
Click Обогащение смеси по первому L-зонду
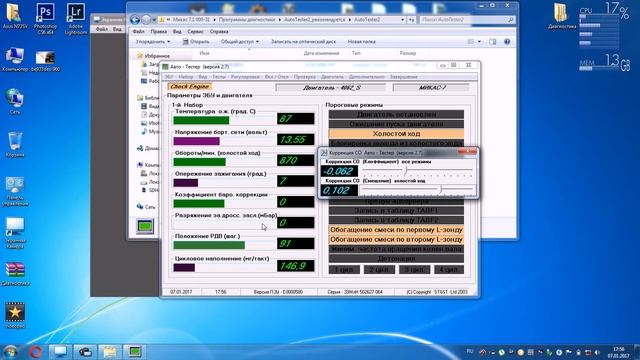click(396, 230)
